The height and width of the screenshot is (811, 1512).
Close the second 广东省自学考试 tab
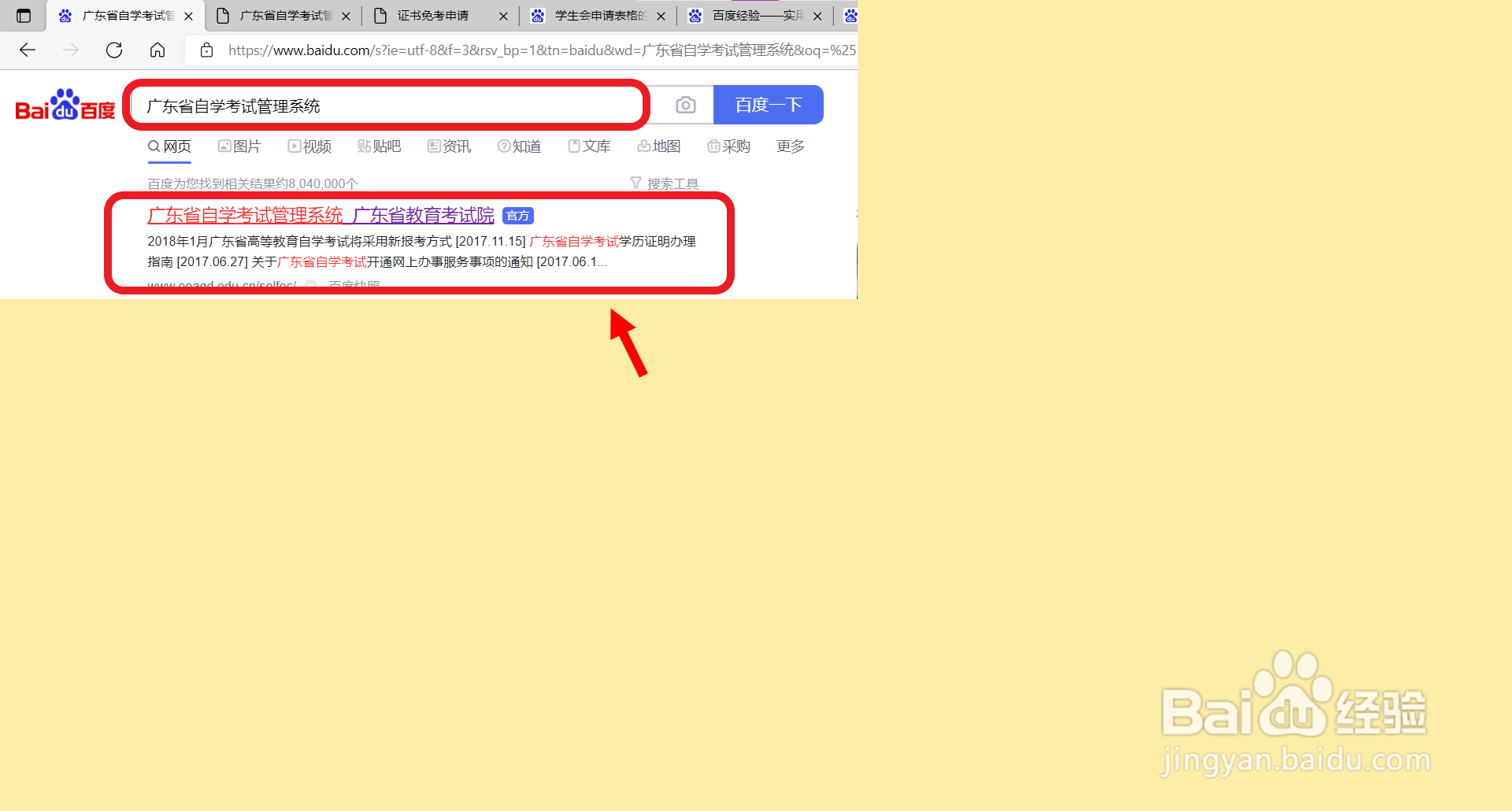point(346,16)
